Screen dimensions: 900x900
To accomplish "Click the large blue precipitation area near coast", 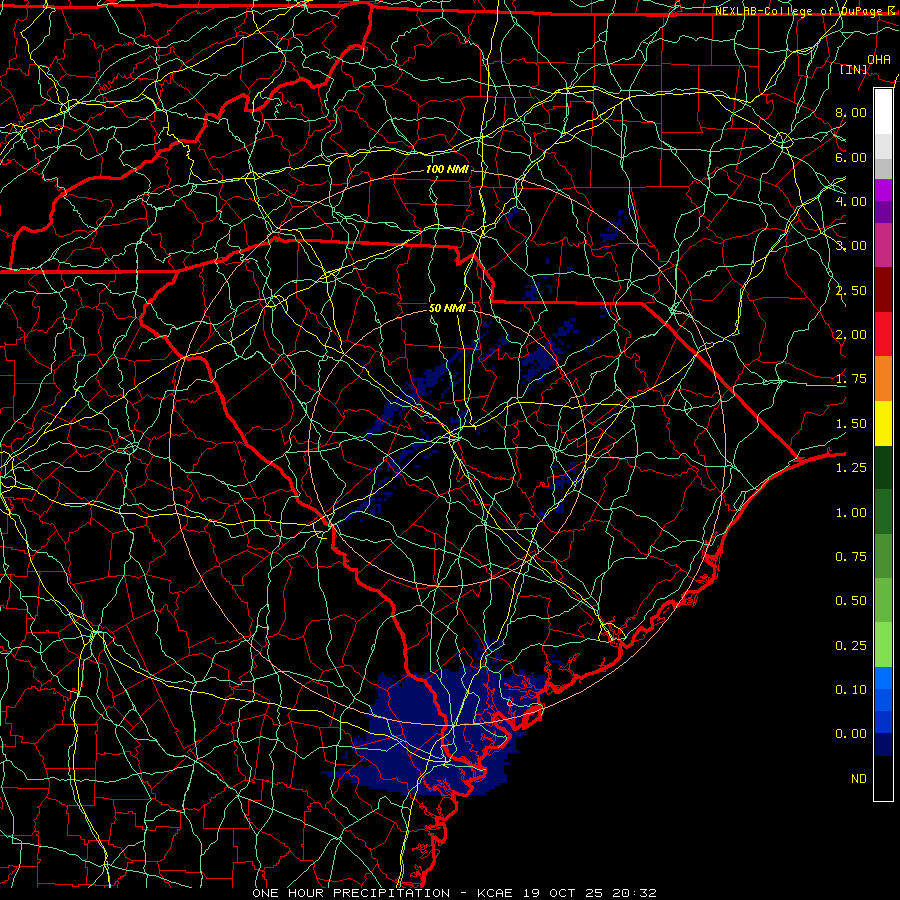I will 436,732.
